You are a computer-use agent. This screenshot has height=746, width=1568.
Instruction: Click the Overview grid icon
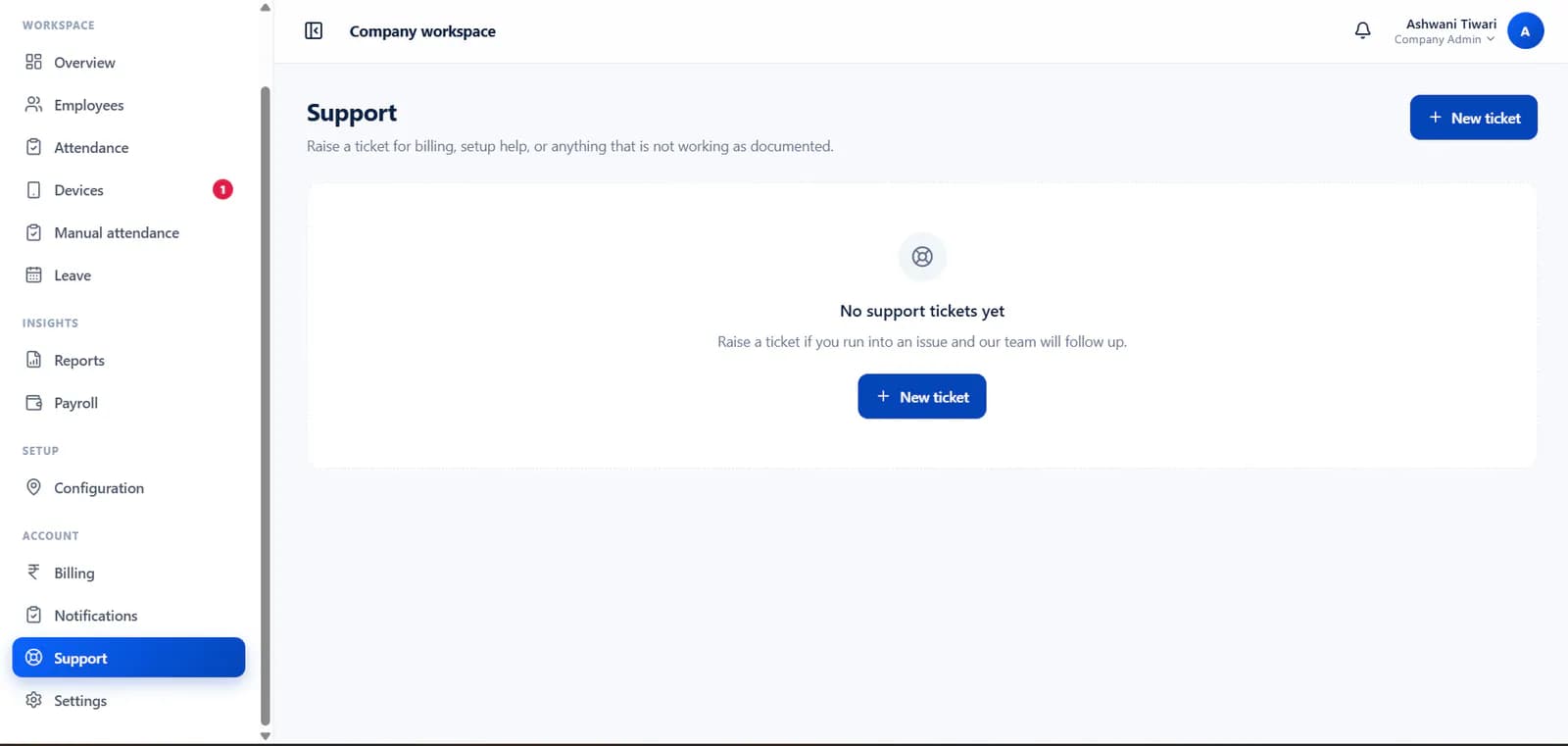[33, 62]
